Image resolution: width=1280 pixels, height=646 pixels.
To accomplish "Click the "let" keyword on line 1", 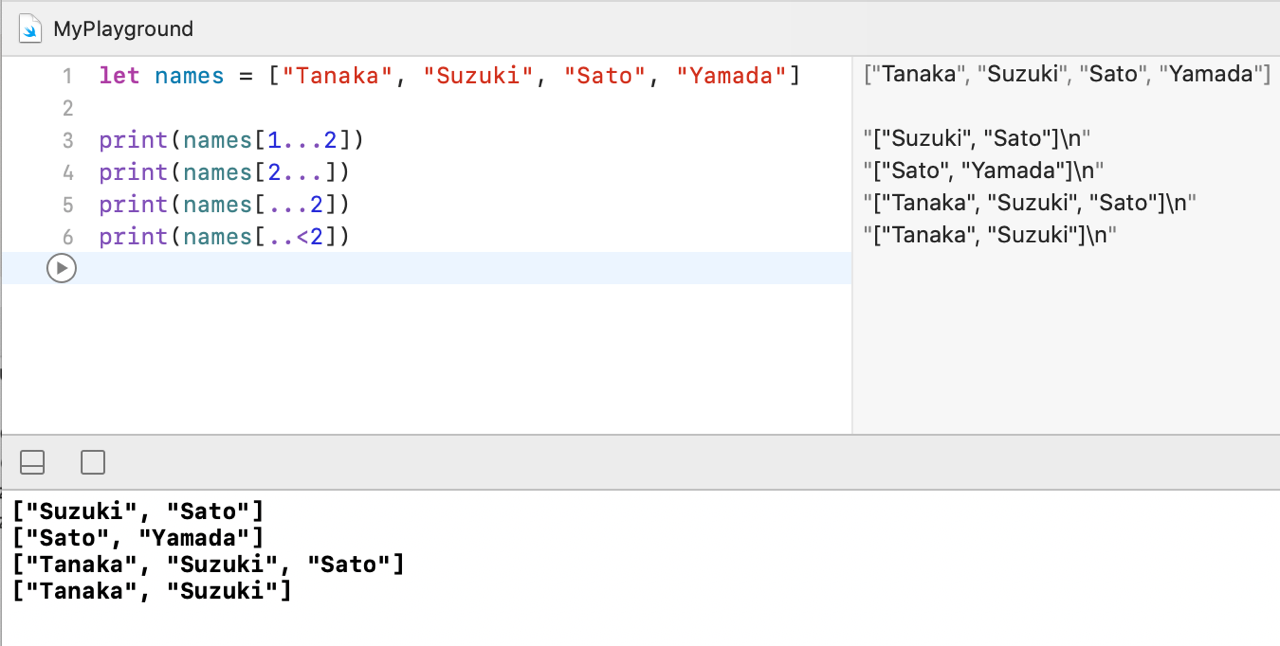I will coord(119,76).
